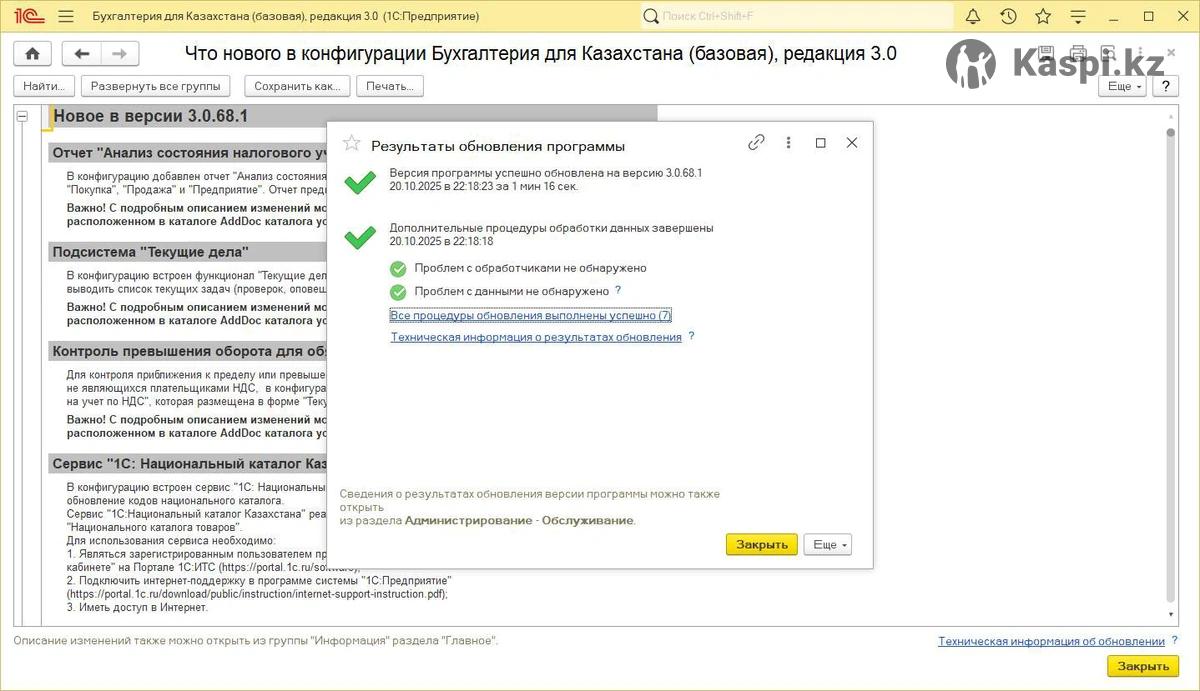Open the notifications bell
Image resolution: width=1200 pixels, height=691 pixels.
pos(973,17)
